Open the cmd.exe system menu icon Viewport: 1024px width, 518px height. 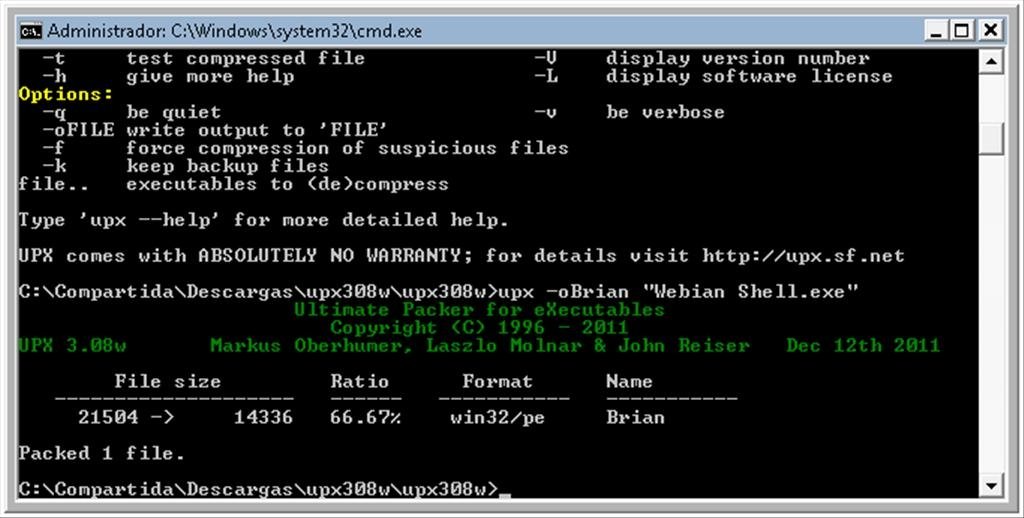coord(30,31)
